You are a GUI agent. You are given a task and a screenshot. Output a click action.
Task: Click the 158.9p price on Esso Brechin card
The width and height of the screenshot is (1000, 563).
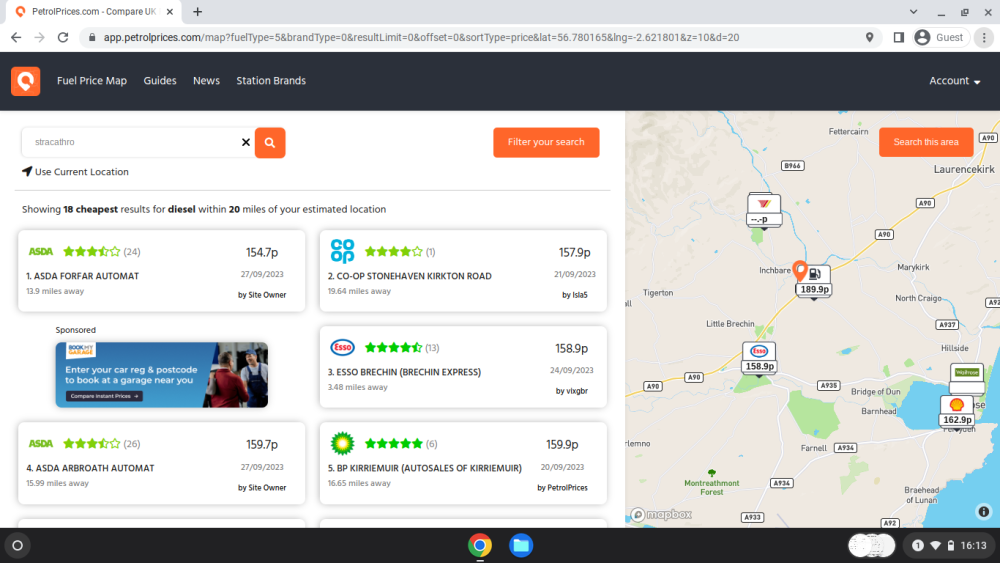pyautogui.click(x=571, y=349)
